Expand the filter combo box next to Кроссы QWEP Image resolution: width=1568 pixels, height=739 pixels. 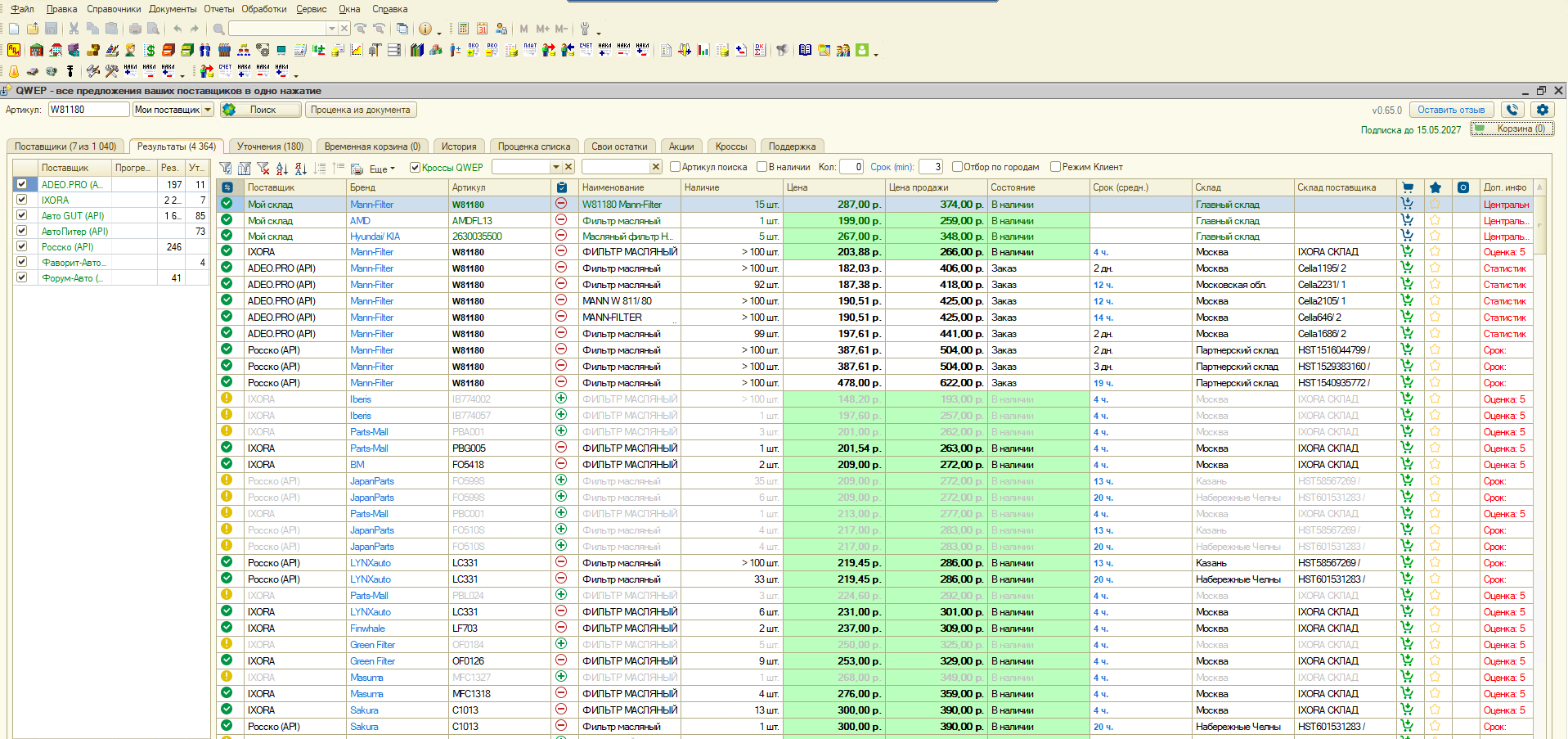tap(555, 167)
